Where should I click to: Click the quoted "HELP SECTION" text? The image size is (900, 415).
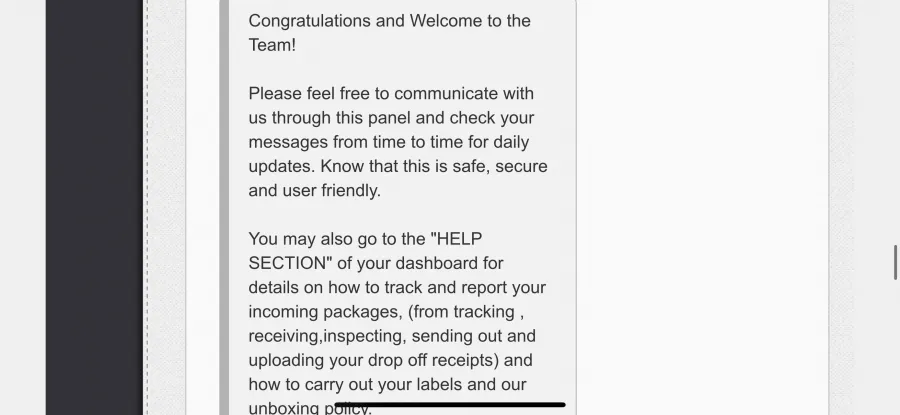(x=365, y=251)
